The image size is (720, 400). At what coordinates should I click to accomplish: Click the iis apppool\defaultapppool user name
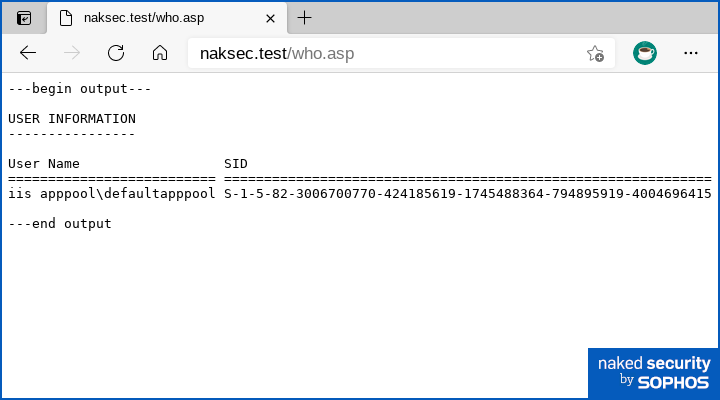(x=112, y=194)
